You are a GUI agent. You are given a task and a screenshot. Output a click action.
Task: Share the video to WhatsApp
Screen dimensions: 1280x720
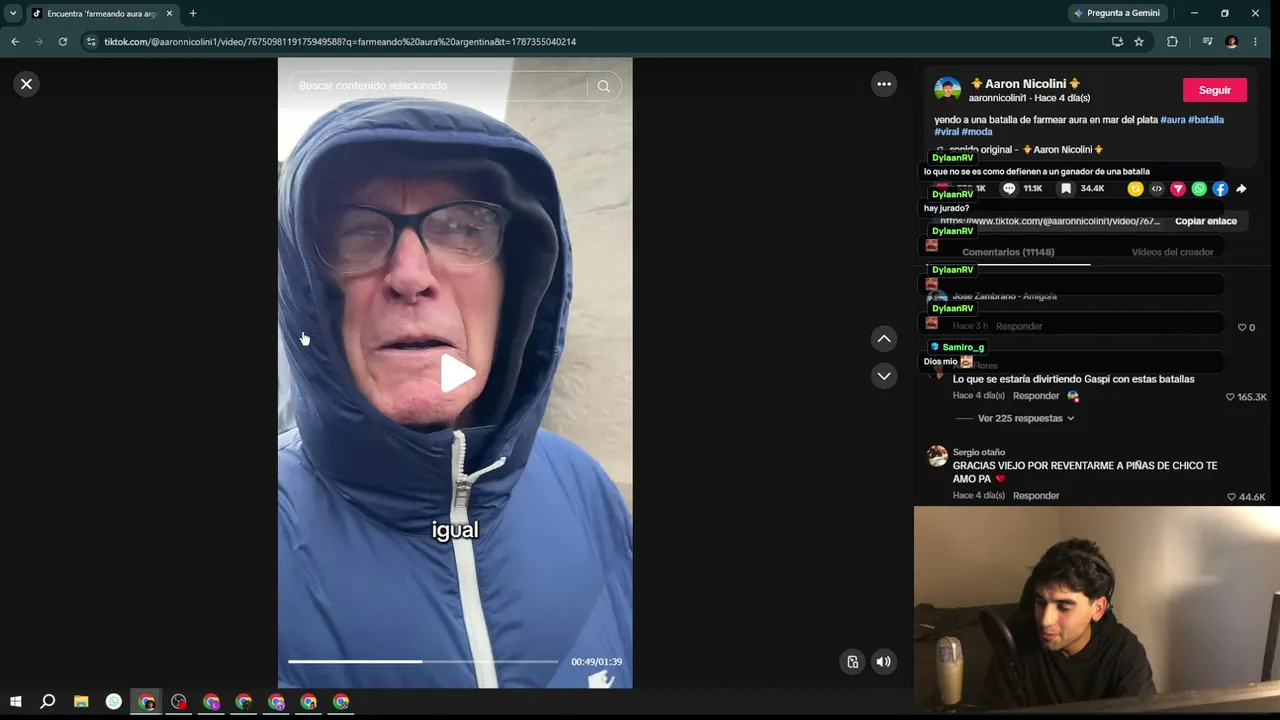tap(1199, 189)
